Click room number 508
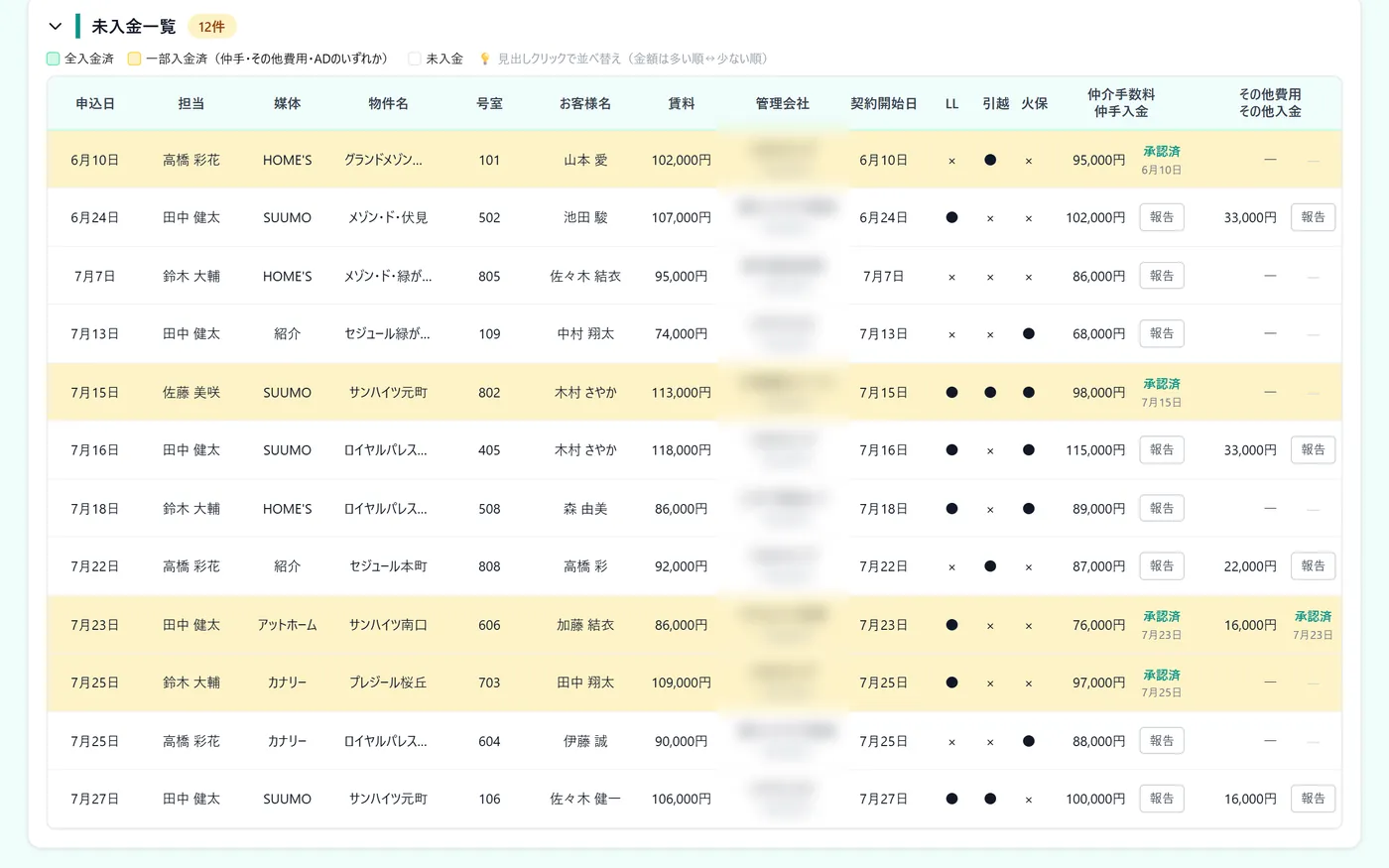Image resolution: width=1389 pixels, height=868 pixels. pyautogui.click(x=489, y=509)
